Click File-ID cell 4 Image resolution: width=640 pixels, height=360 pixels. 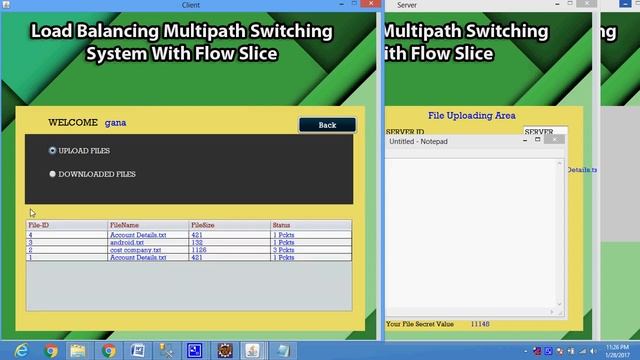coord(67,235)
